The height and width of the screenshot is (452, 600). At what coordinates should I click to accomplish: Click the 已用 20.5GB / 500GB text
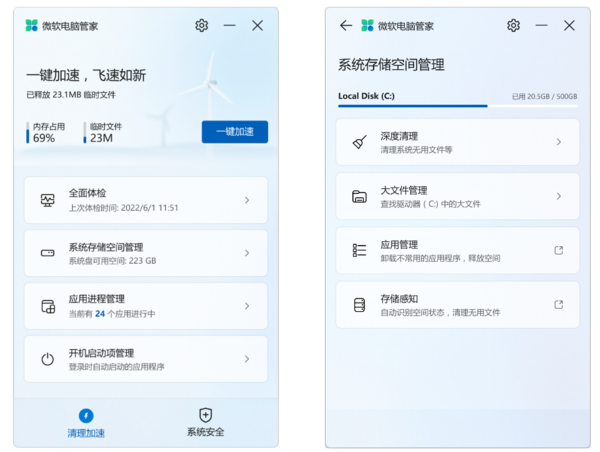545,96
